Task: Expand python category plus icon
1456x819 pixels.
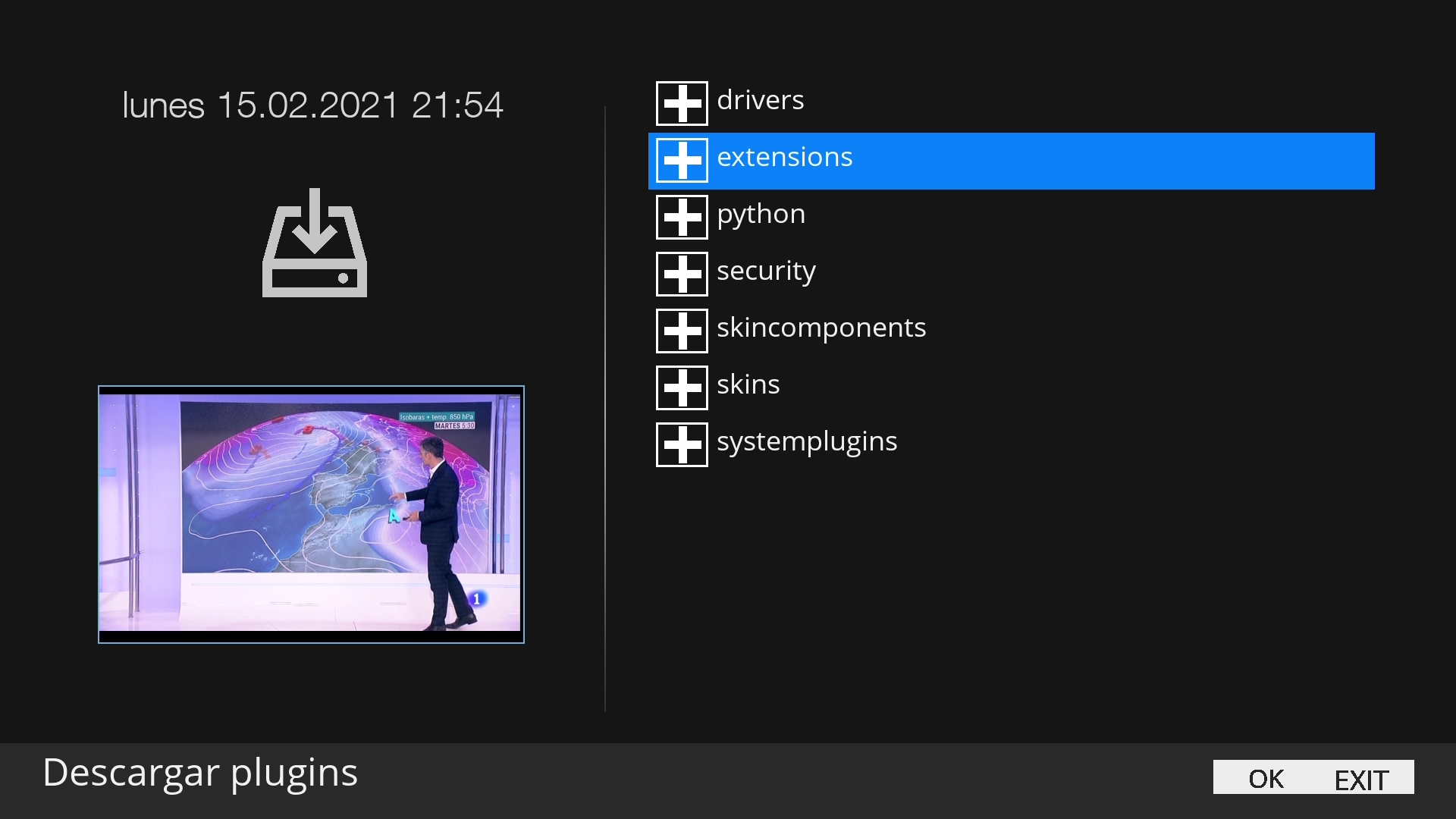Action: tap(682, 217)
